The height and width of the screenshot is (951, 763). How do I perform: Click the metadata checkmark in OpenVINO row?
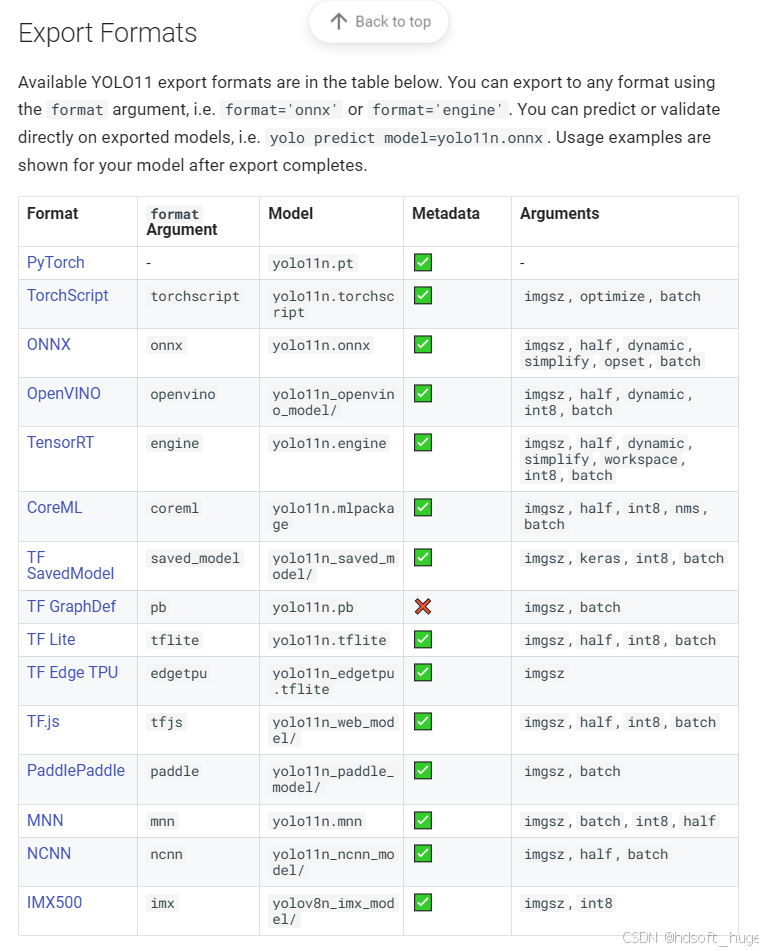pyautogui.click(x=423, y=394)
